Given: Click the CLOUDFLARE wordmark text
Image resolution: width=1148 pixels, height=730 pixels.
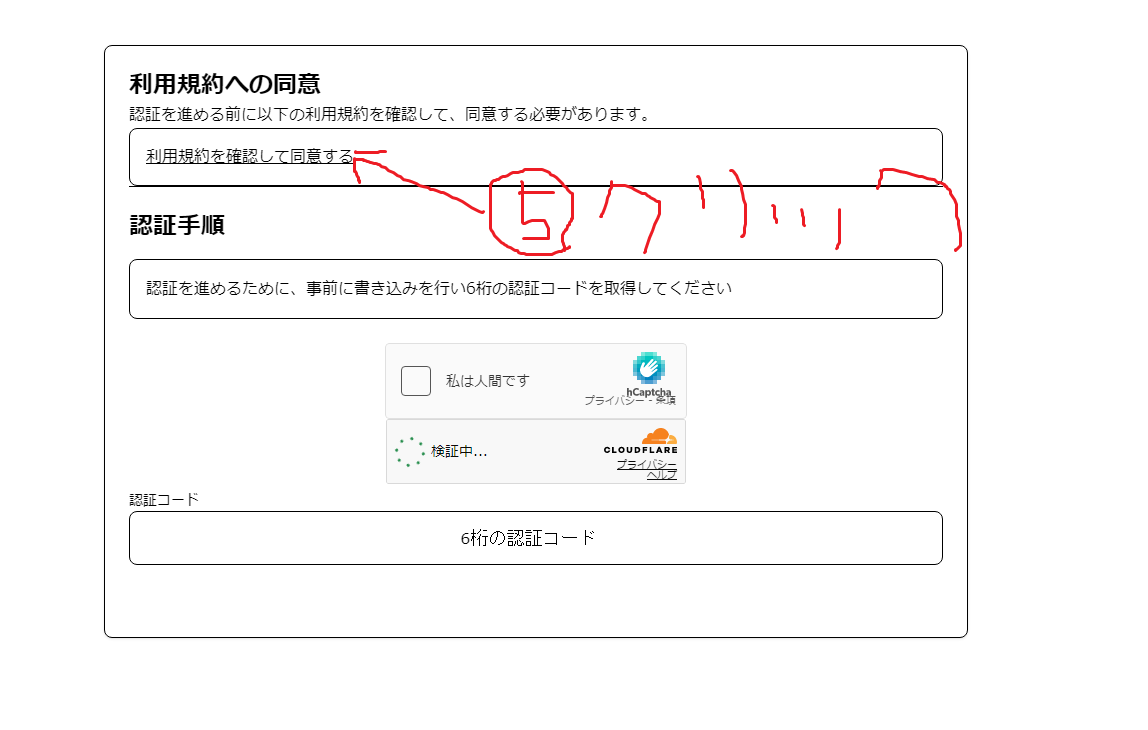Looking at the screenshot, I should click(x=640, y=450).
